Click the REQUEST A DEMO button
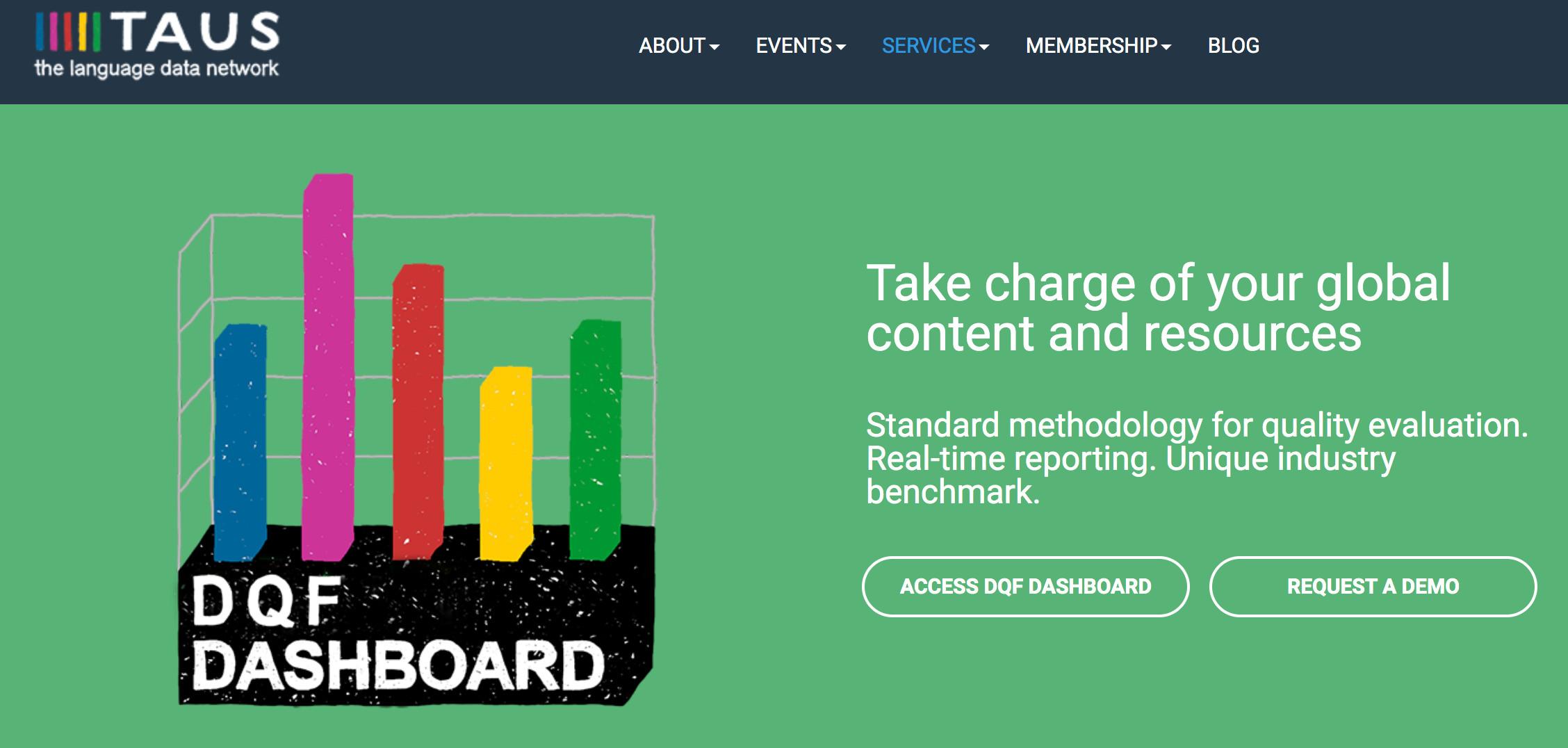 click(1373, 586)
